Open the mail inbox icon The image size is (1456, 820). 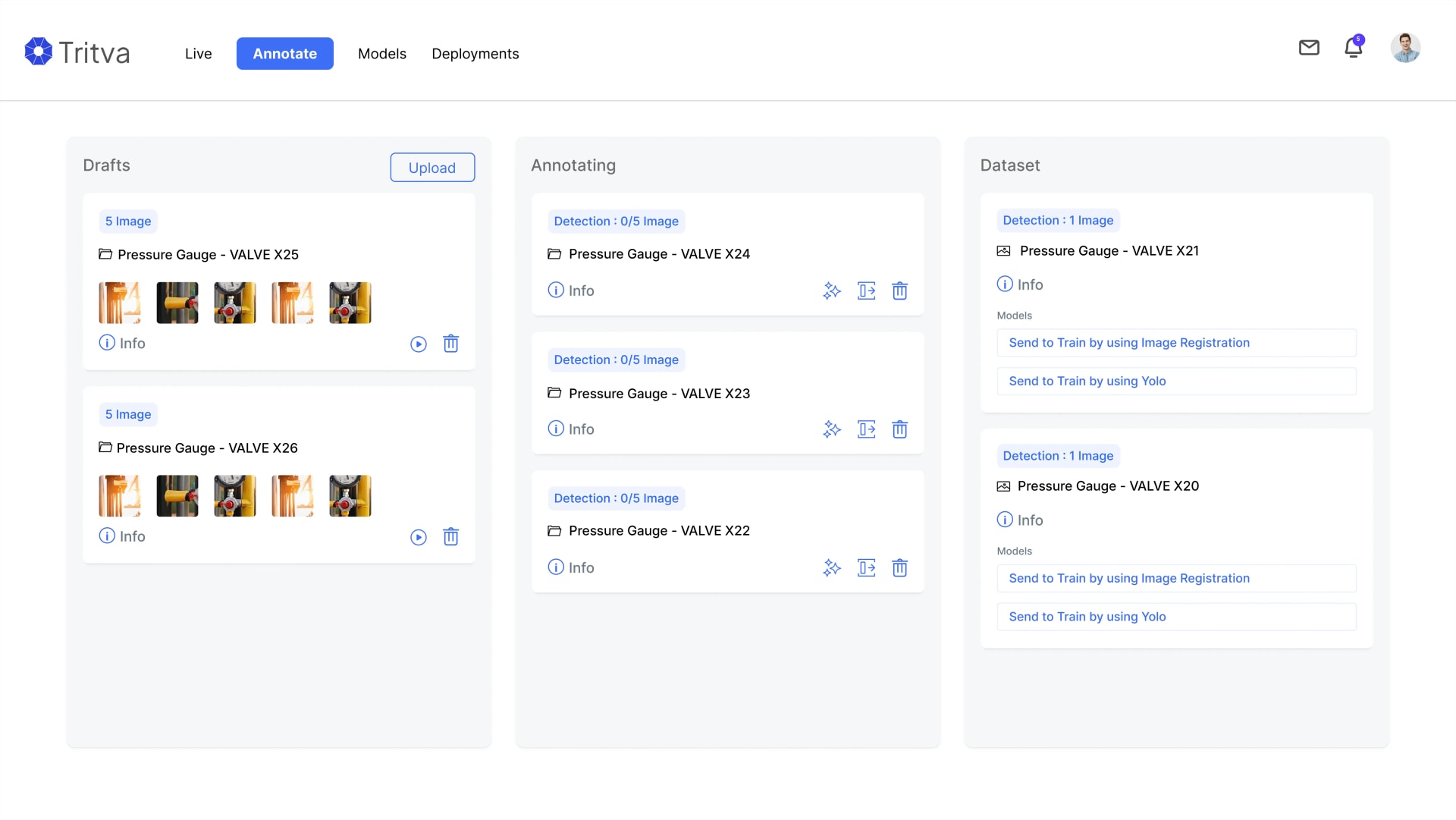pos(1309,48)
